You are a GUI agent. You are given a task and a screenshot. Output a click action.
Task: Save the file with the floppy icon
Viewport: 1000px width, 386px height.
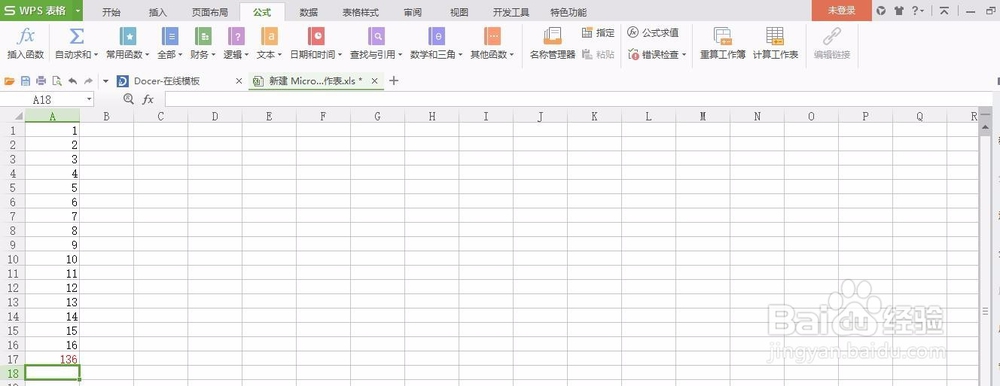[26, 81]
